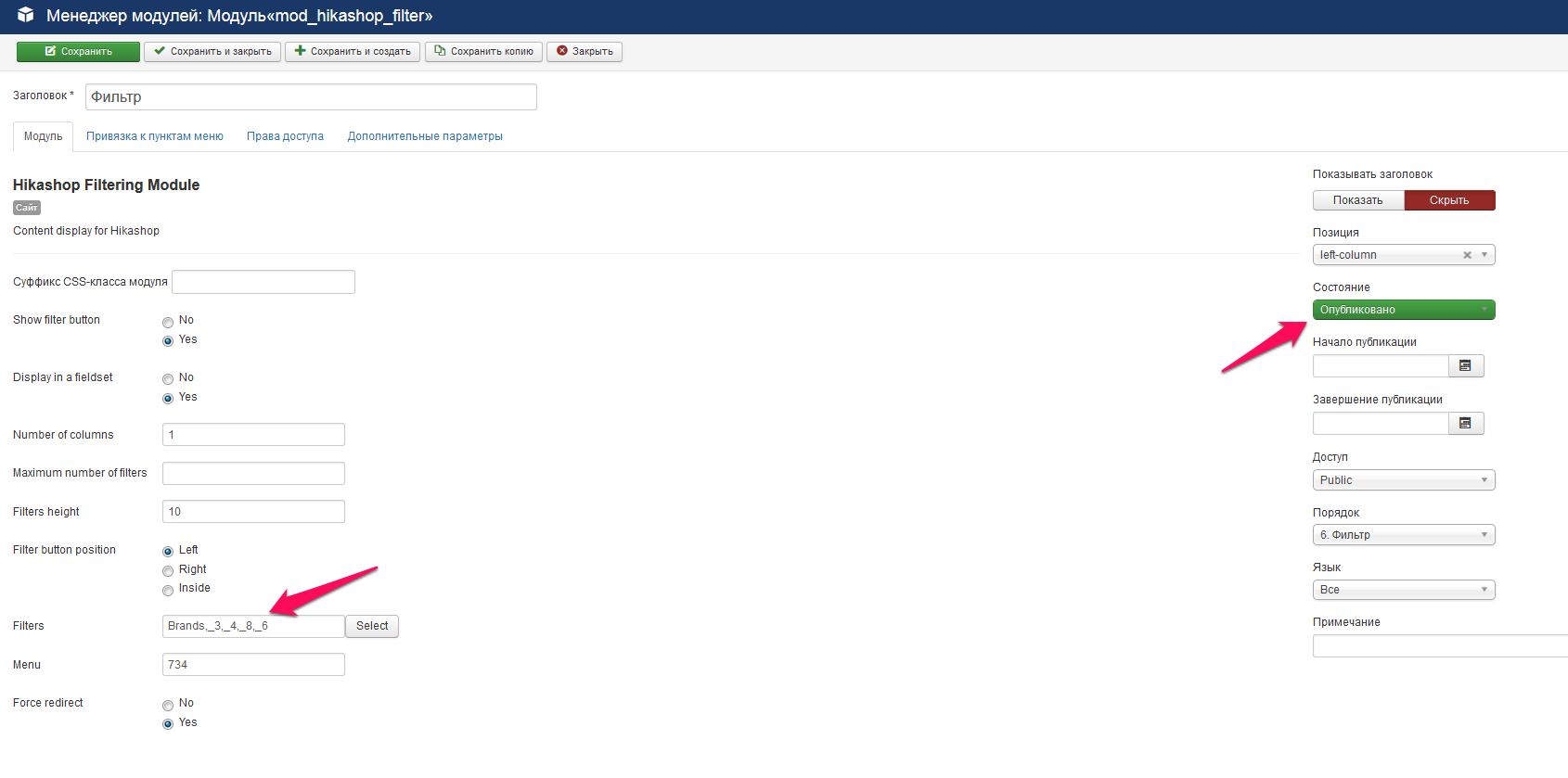
Task: Open the Порядок dropdown showing 6. Фильтр
Action: coord(1404,535)
